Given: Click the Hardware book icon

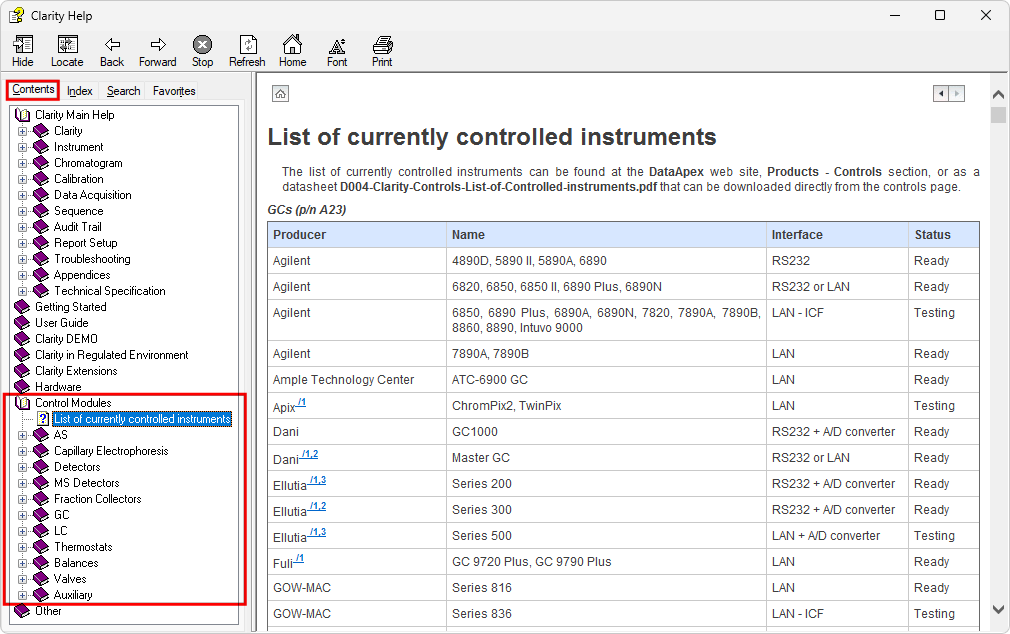Looking at the screenshot, I should pyautogui.click(x=22, y=387).
